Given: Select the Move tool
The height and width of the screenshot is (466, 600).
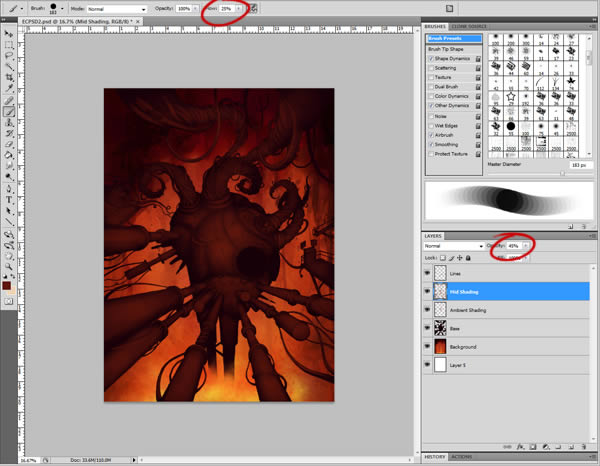Looking at the screenshot, I should tap(8, 34).
